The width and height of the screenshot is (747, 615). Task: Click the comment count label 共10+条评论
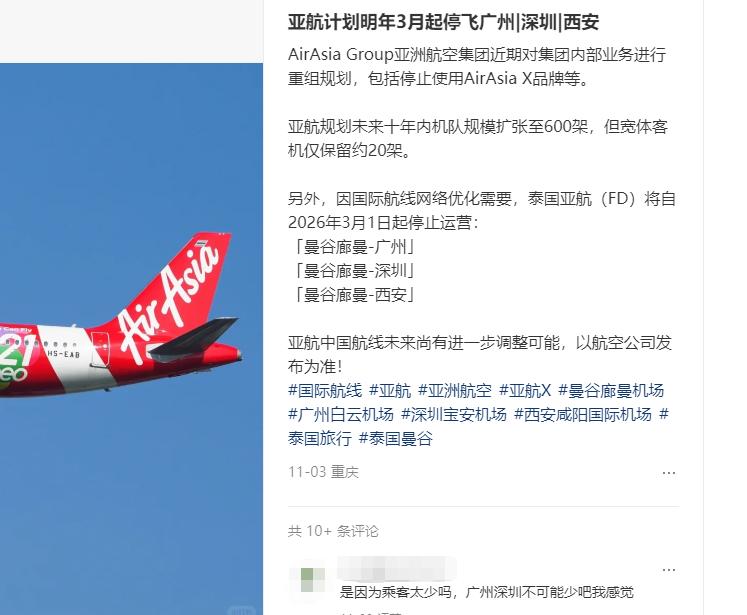(x=333, y=531)
